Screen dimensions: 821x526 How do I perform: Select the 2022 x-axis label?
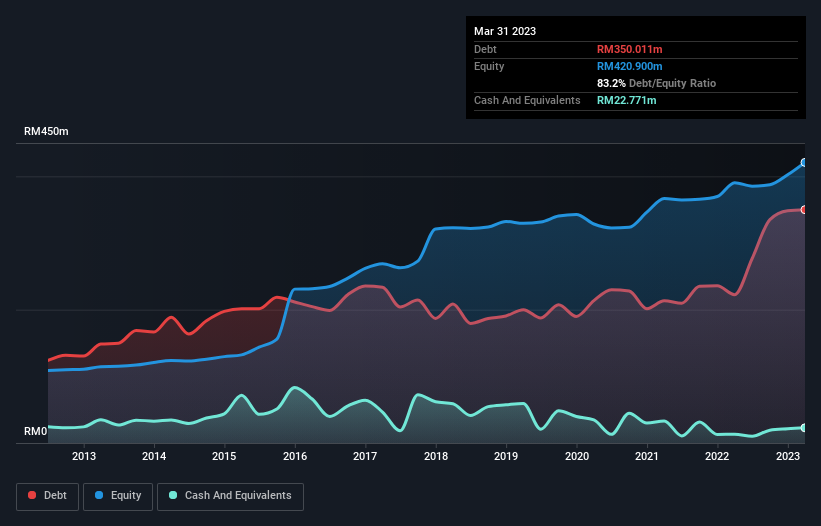coord(717,456)
